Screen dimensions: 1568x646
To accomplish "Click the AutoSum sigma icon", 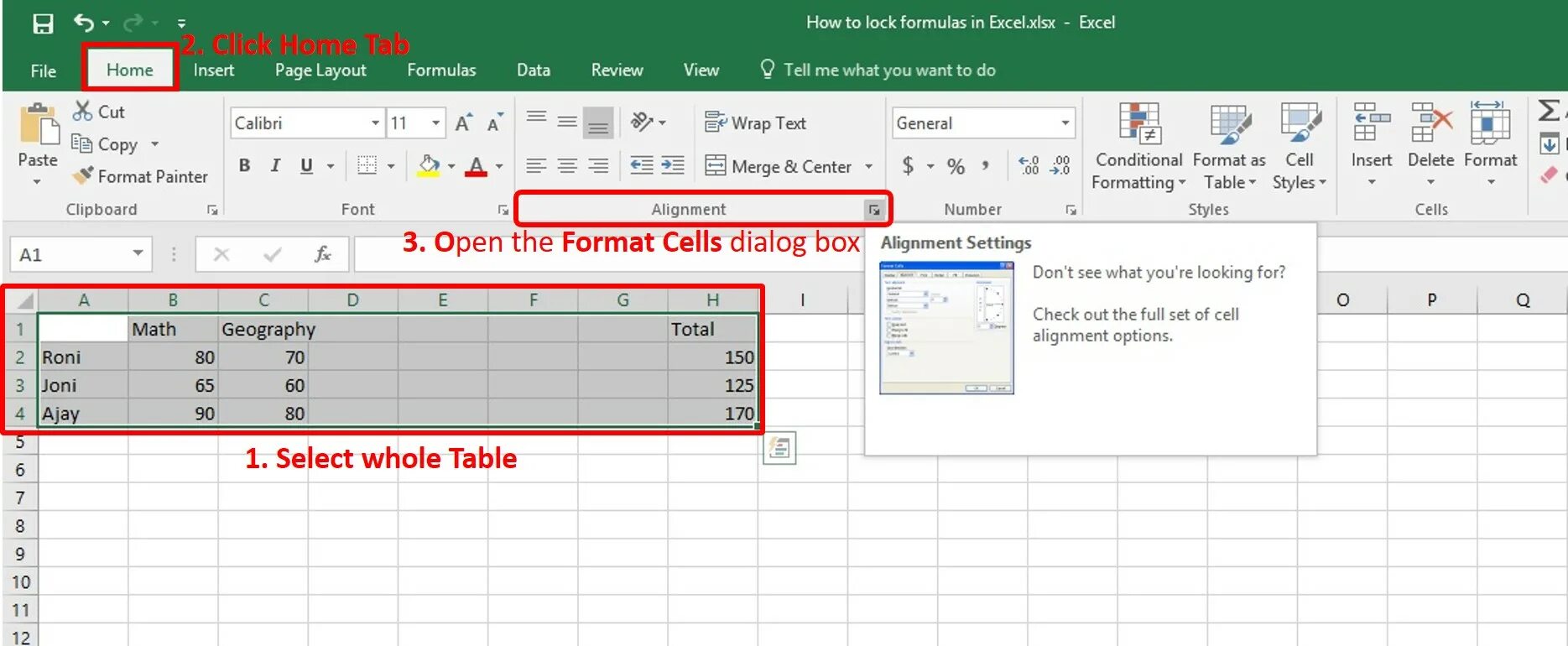I will [x=1549, y=111].
